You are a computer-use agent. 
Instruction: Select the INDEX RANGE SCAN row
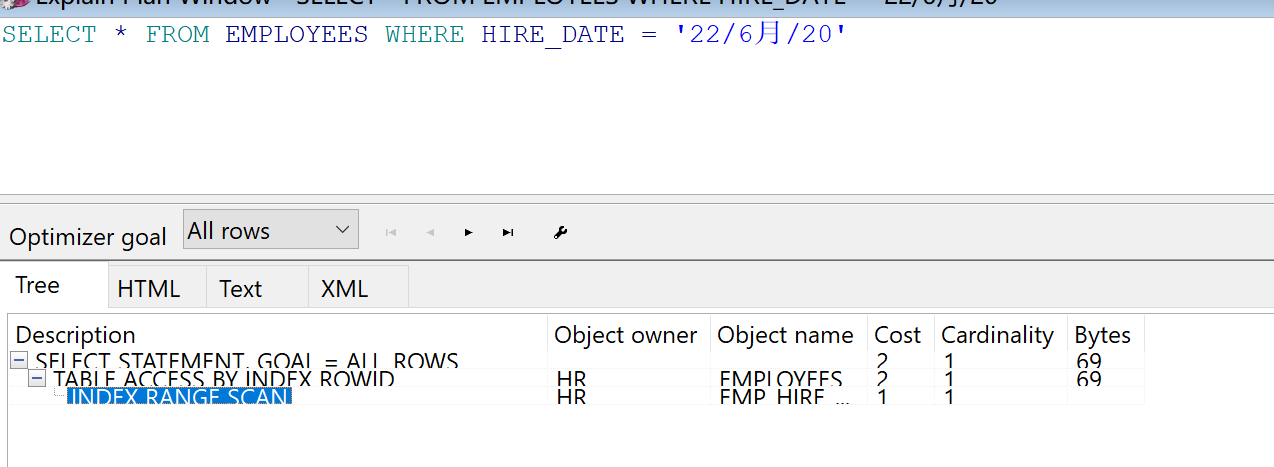point(179,396)
